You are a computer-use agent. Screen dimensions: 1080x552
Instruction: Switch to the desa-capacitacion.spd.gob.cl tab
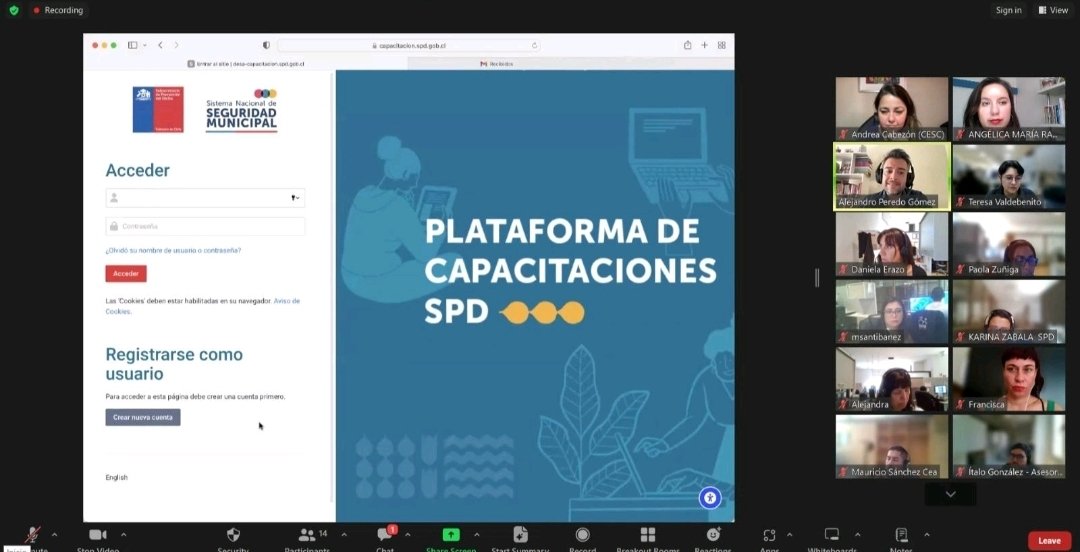coord(246,63)
